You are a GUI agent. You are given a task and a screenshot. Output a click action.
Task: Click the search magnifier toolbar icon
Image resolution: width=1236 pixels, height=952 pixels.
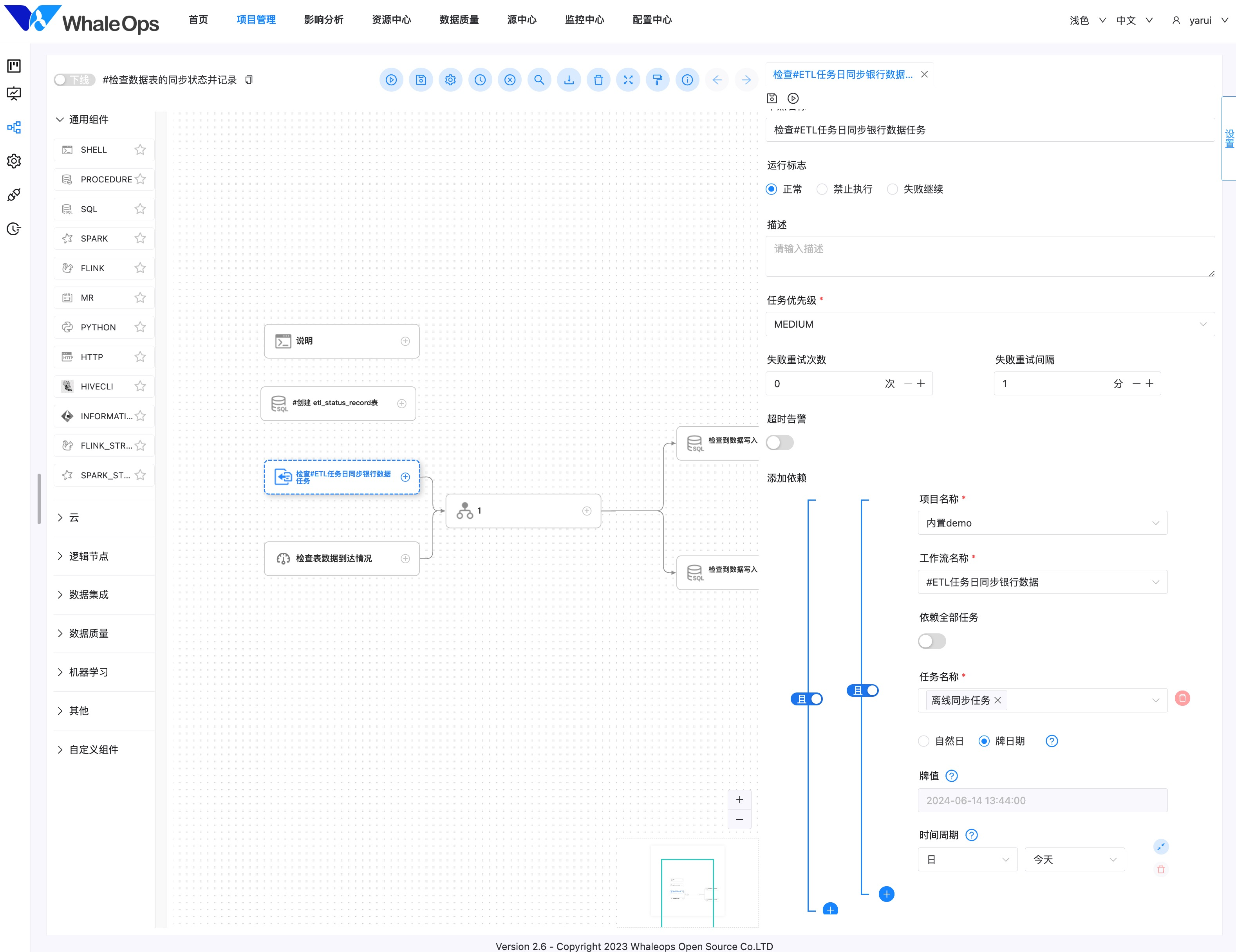(539, 80)
